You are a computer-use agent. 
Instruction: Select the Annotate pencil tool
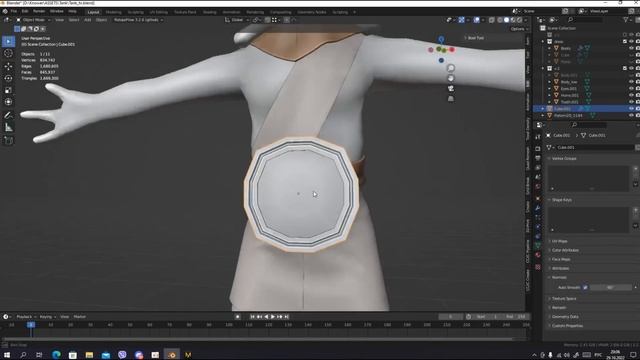coord(9,116)
